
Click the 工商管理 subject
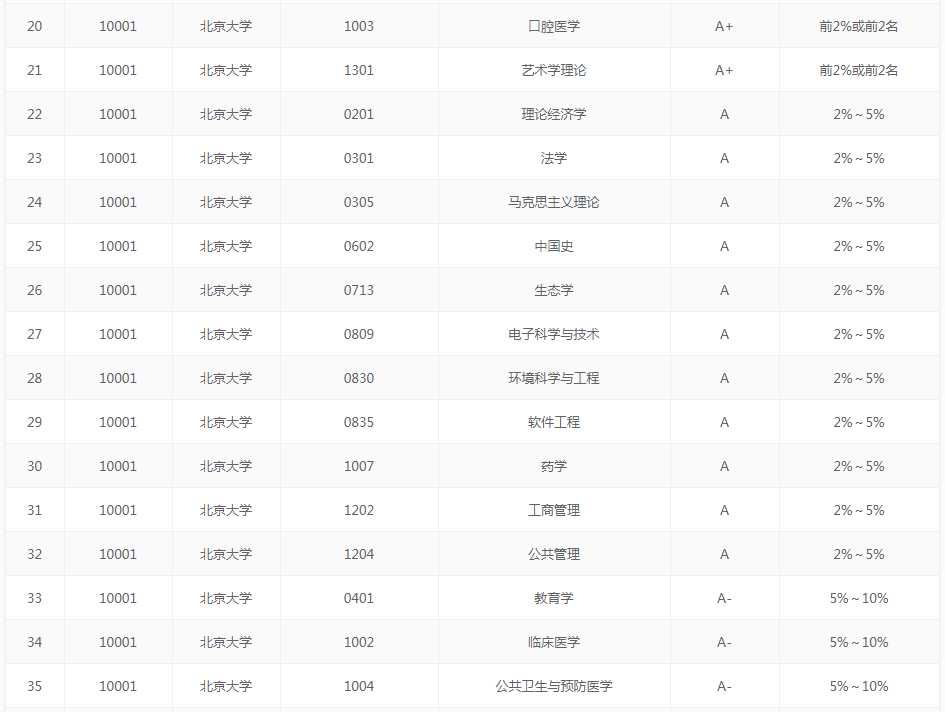coord(554,510)
